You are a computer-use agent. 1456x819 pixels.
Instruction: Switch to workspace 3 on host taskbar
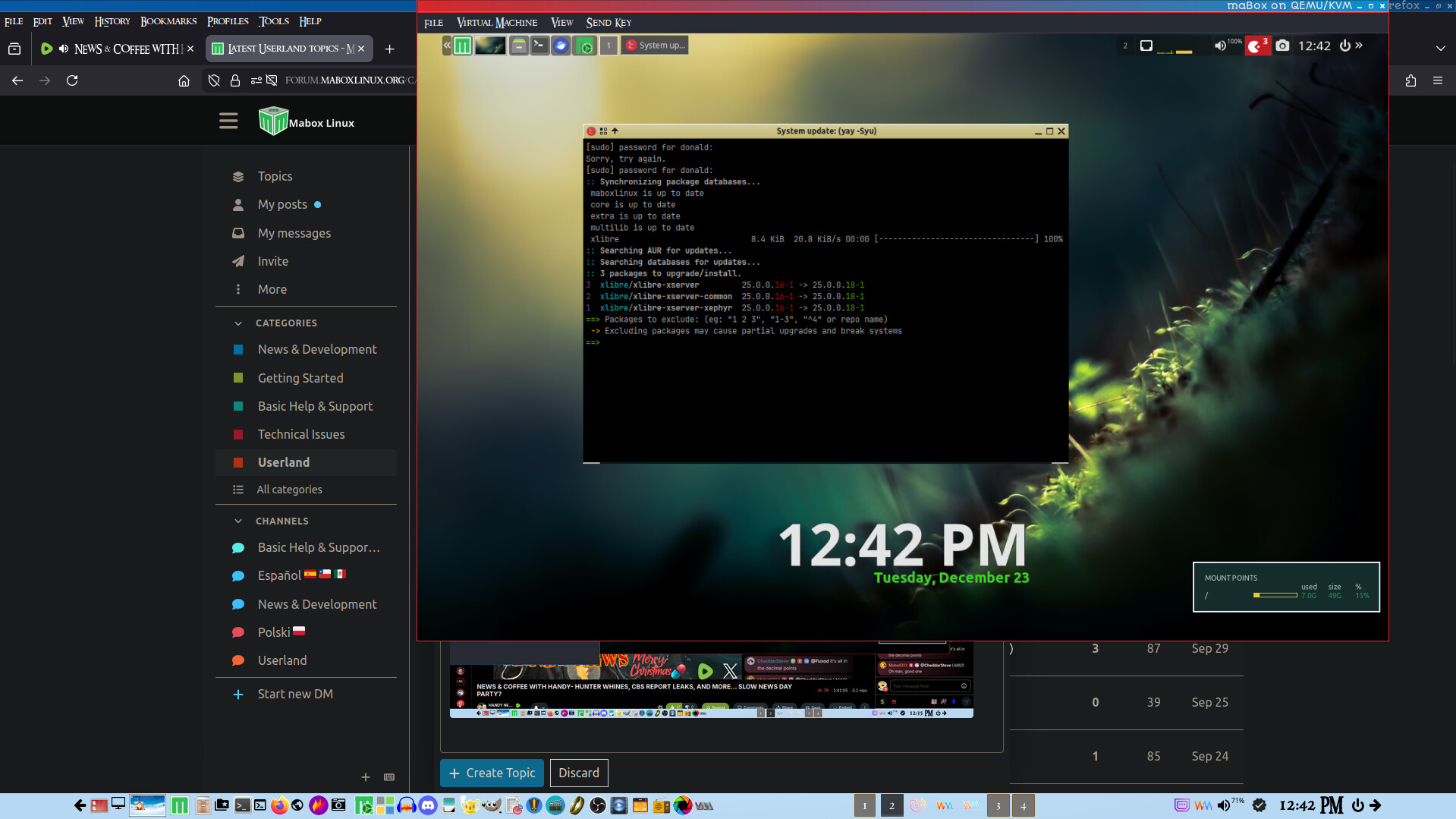click(x=998, y=806)
